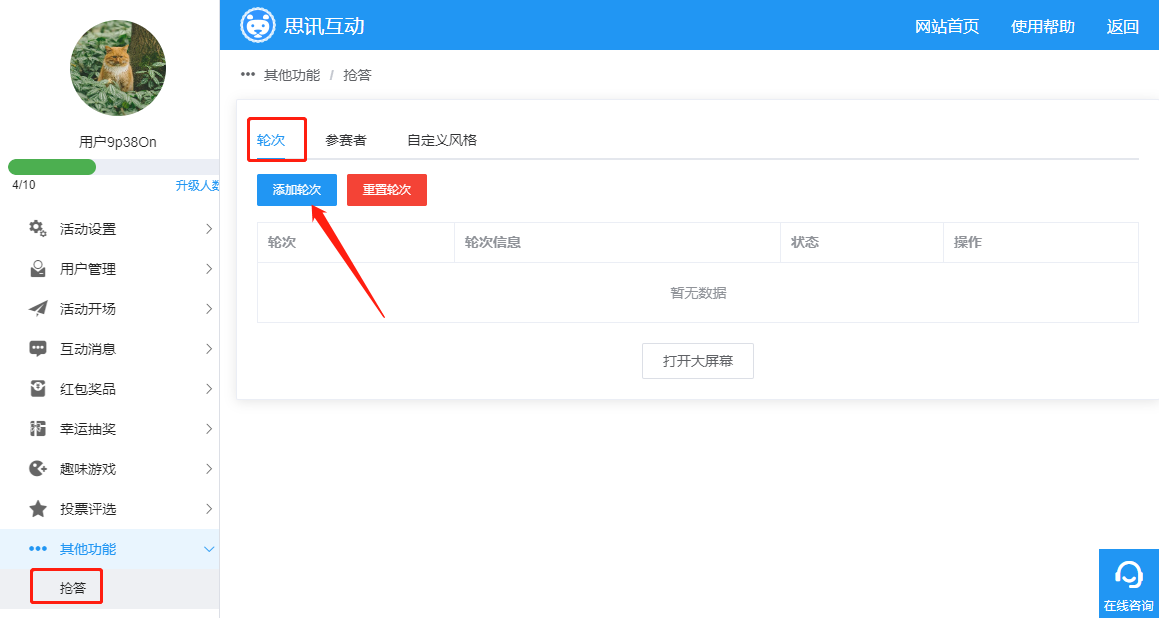Click the 升级人数 link
The width and height of the screenshot is (1159, 618).
[197, 185]
